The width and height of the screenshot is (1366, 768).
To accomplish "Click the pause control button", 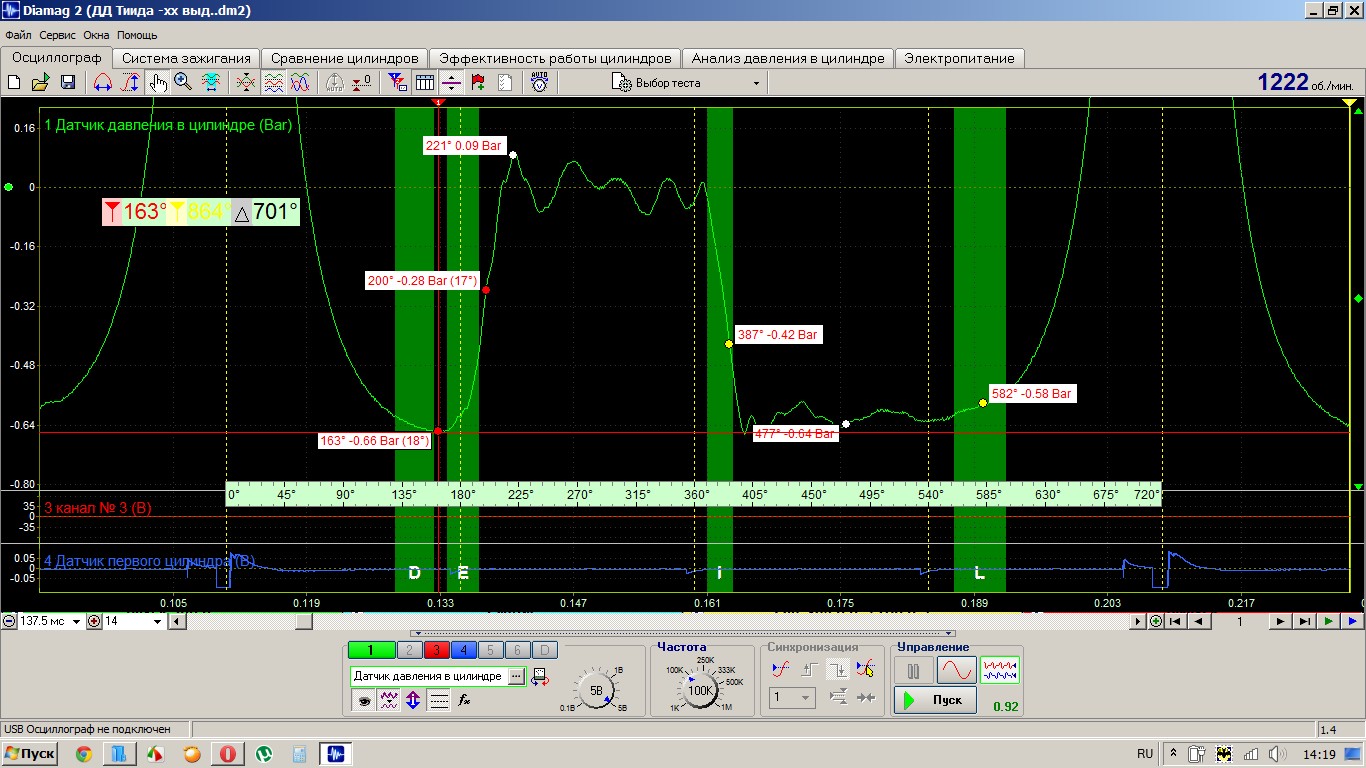I will 913,671.
